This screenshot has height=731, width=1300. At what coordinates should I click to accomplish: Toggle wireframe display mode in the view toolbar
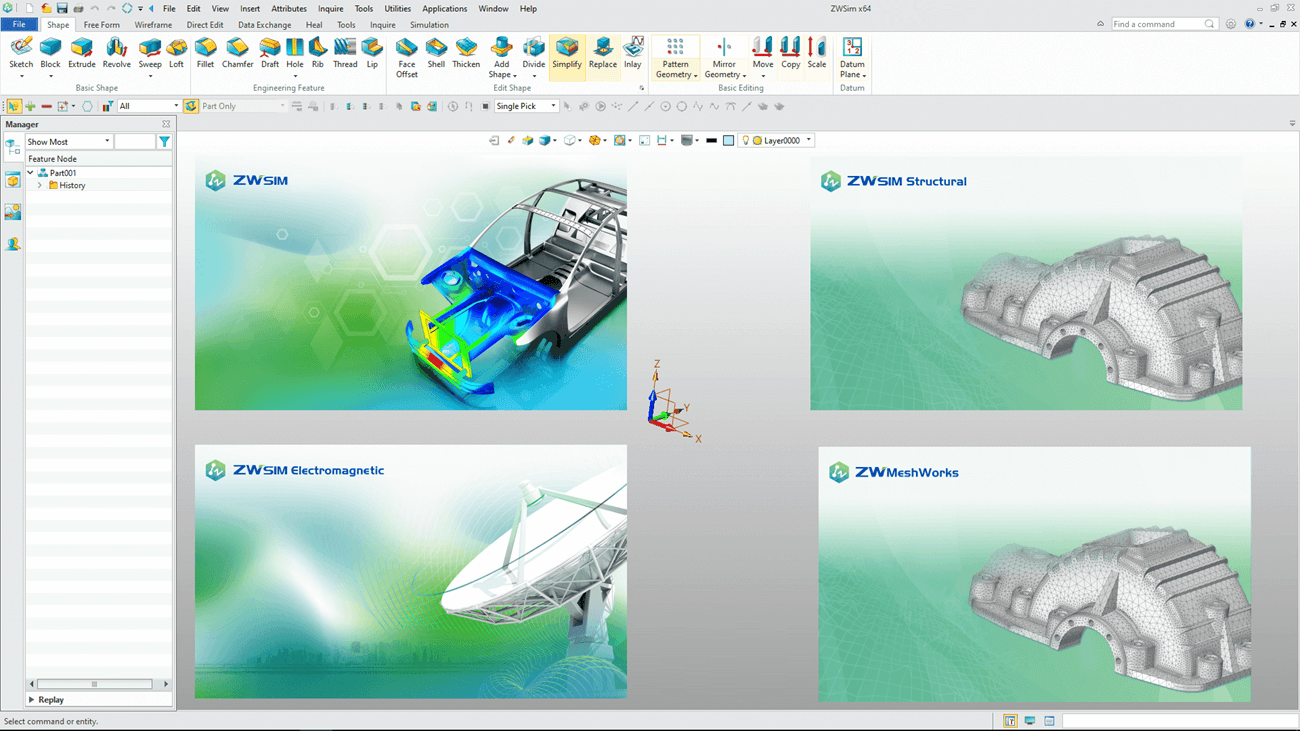click(570, 140)
